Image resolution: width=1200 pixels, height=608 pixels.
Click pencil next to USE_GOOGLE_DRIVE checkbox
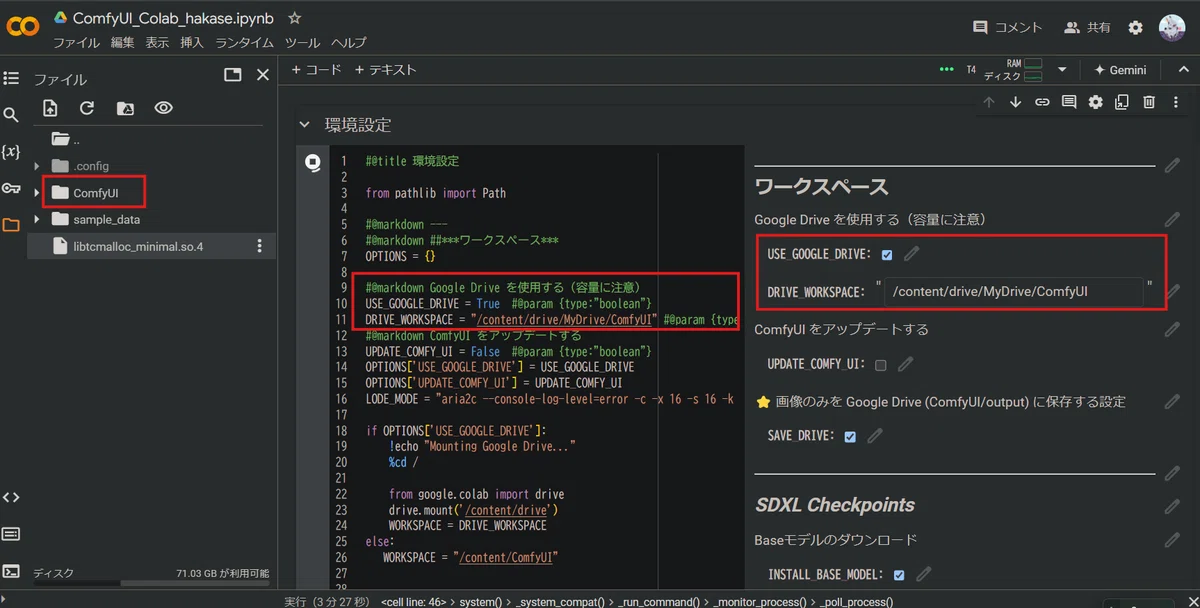click(912, 254)
